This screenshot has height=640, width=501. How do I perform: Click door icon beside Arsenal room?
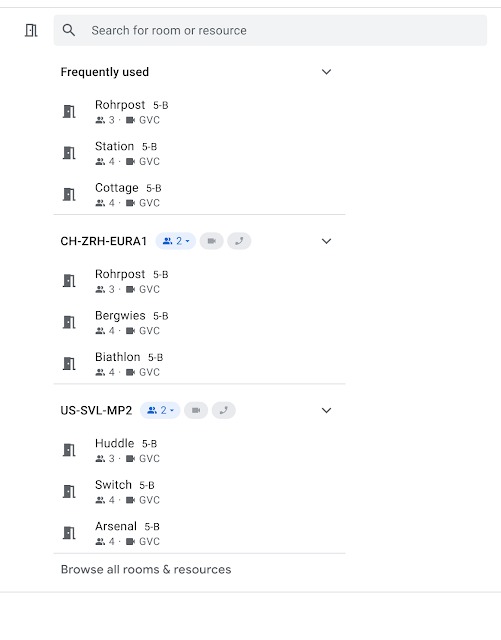[69, 533]
